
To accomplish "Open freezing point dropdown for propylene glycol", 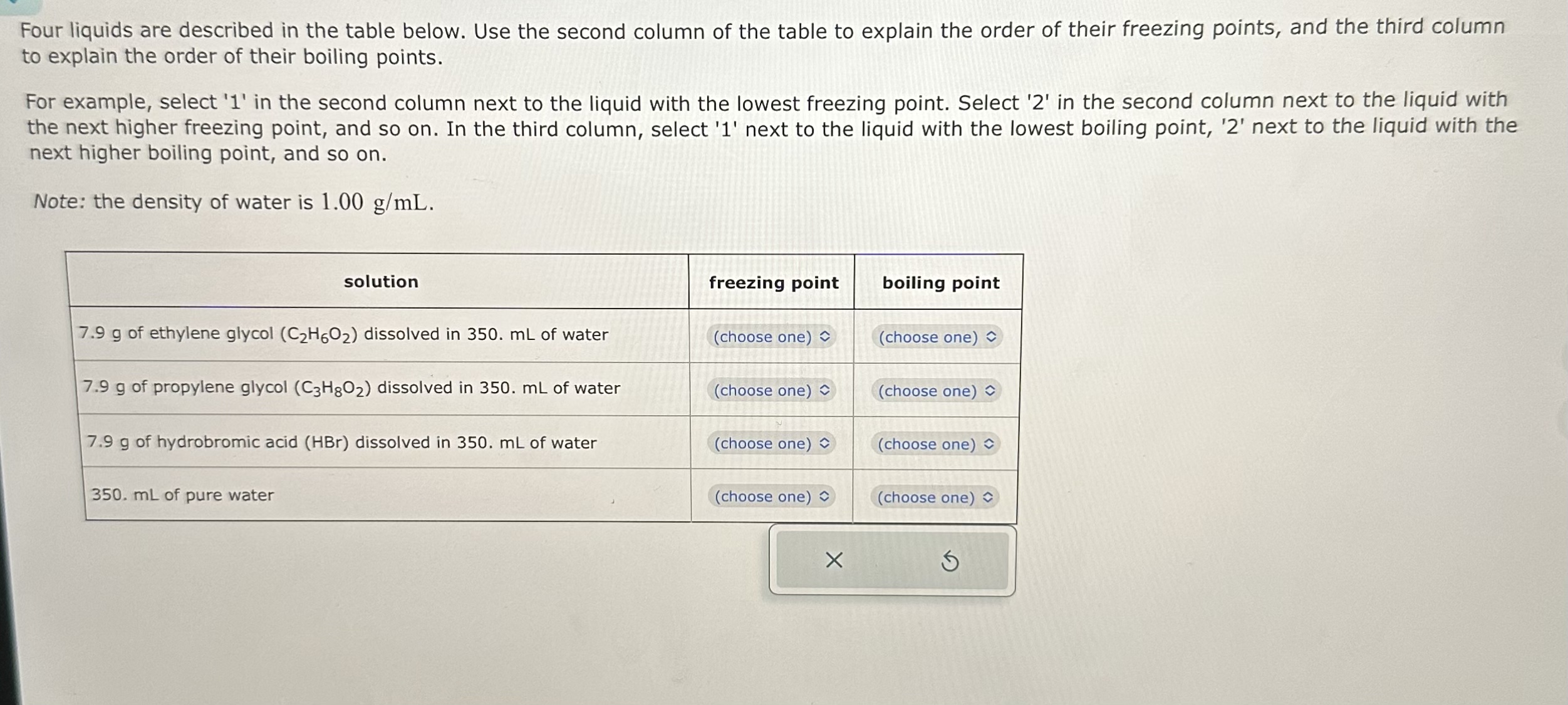I will click(x=772, y=390).
